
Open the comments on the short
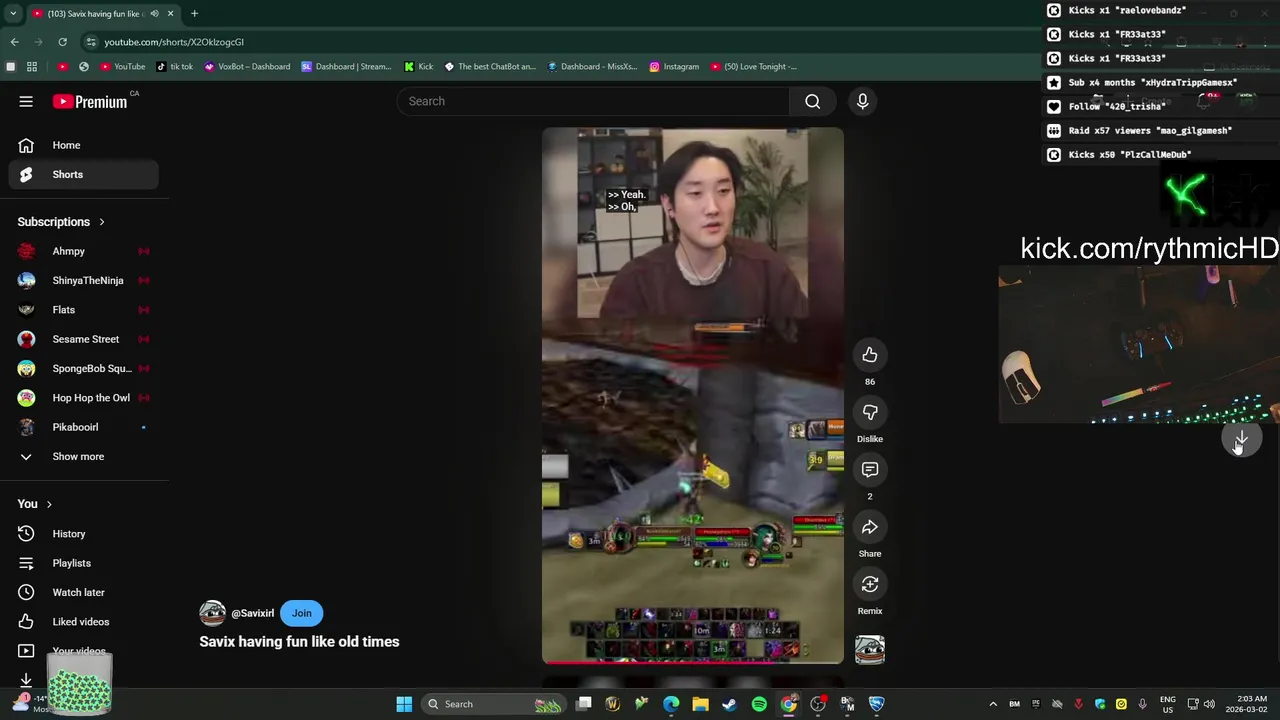coord(870,469)
